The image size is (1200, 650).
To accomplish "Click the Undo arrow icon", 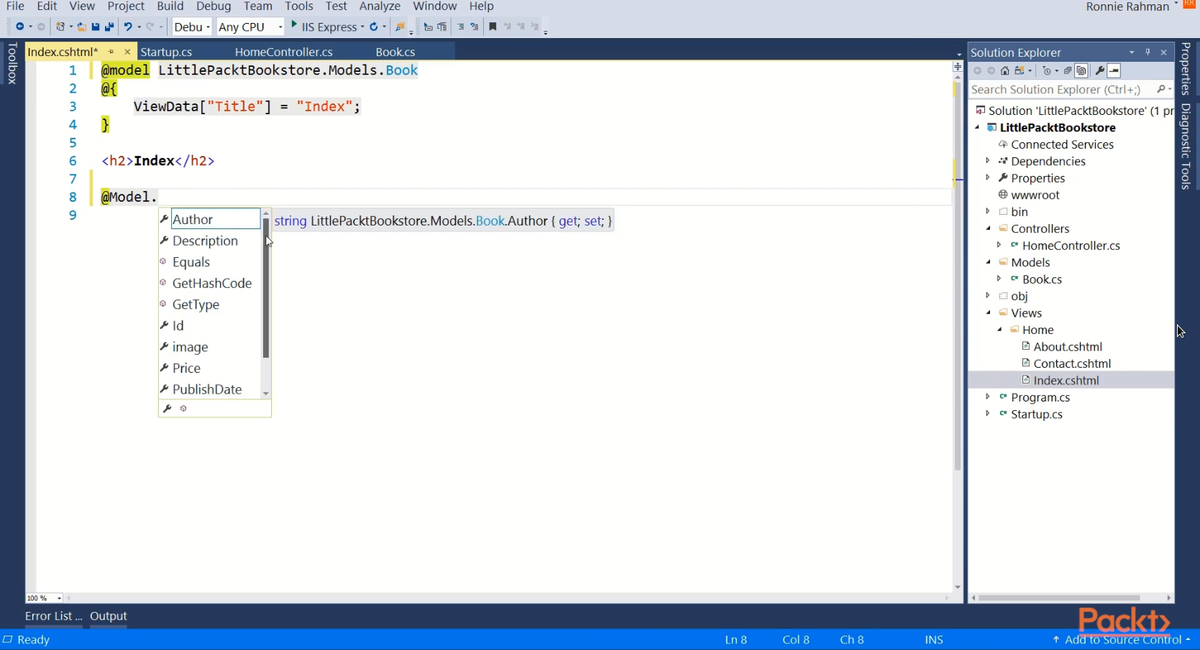I will [128, 27].
